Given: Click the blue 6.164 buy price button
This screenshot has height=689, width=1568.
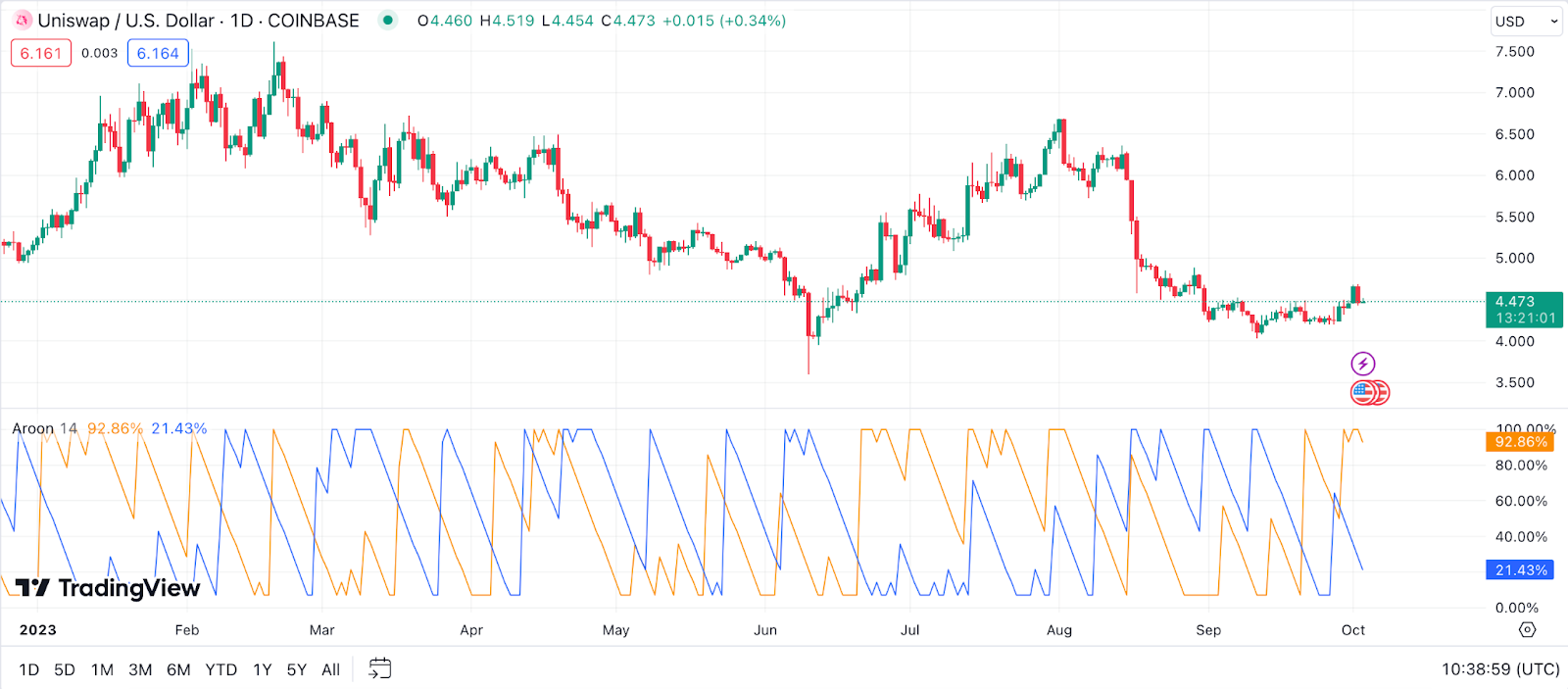Looking at the screenshot, I should point(158,53).
